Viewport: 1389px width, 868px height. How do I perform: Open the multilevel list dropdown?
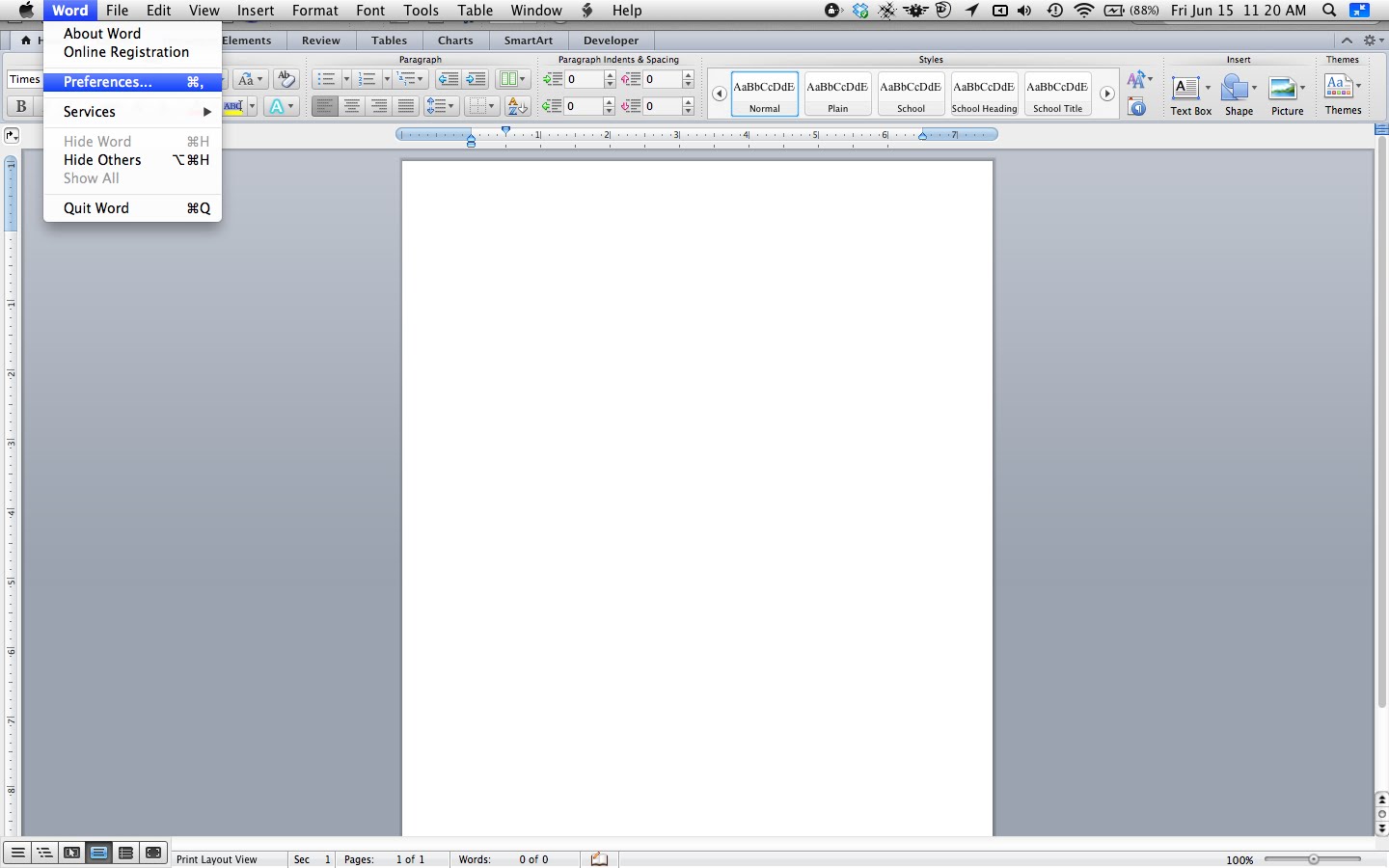point(412,79)
